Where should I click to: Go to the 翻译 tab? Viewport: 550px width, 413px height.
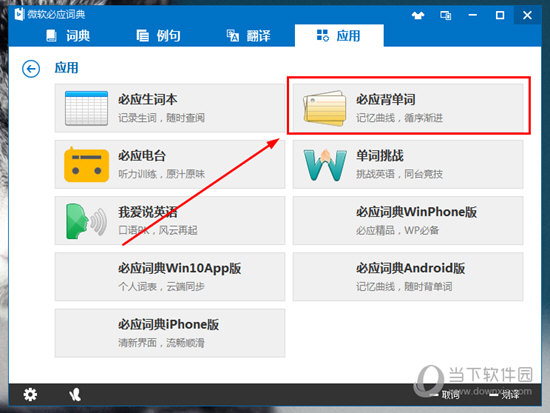[x=249, y=36]
